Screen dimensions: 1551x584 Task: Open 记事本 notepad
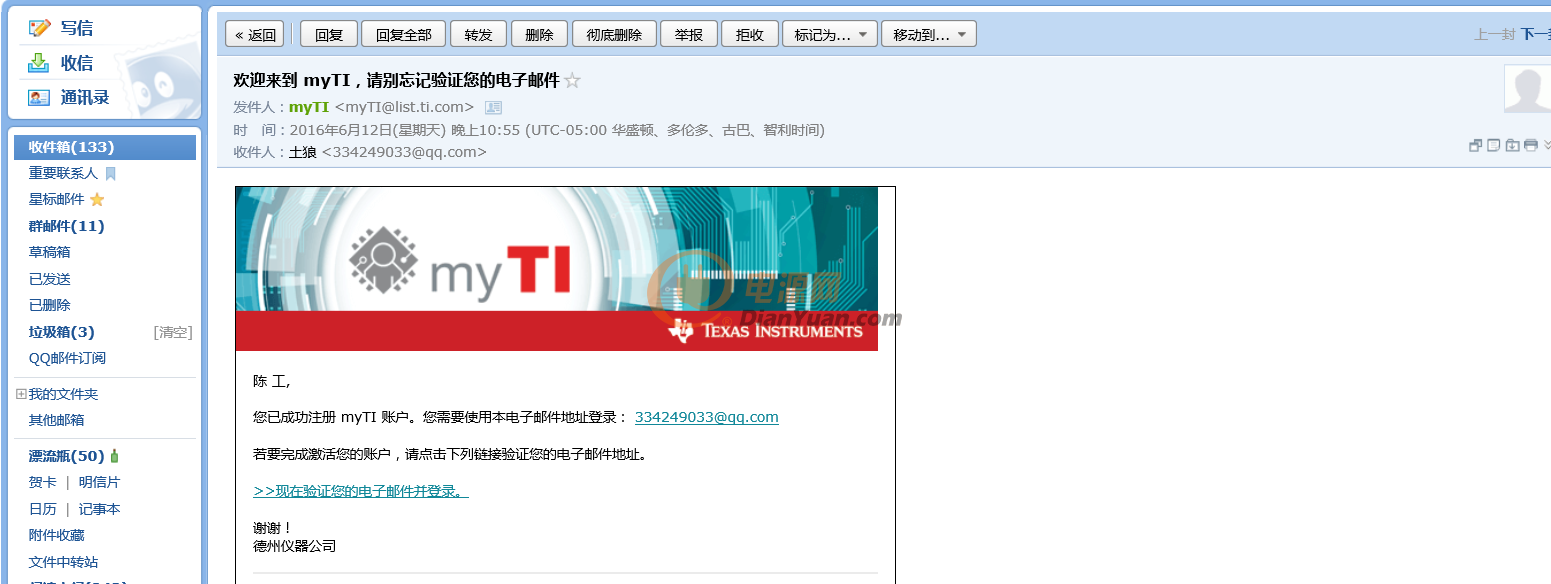click(100, 509)
